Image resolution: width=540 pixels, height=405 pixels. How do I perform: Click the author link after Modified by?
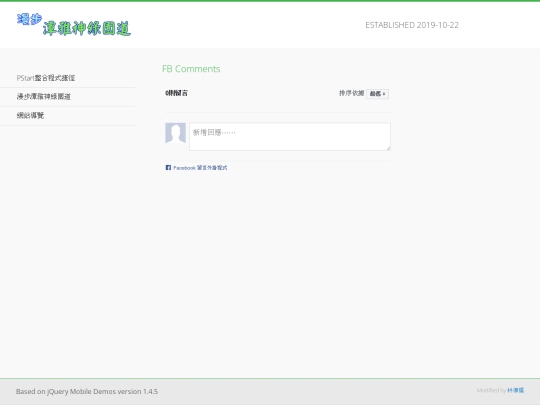click(516, 390)
